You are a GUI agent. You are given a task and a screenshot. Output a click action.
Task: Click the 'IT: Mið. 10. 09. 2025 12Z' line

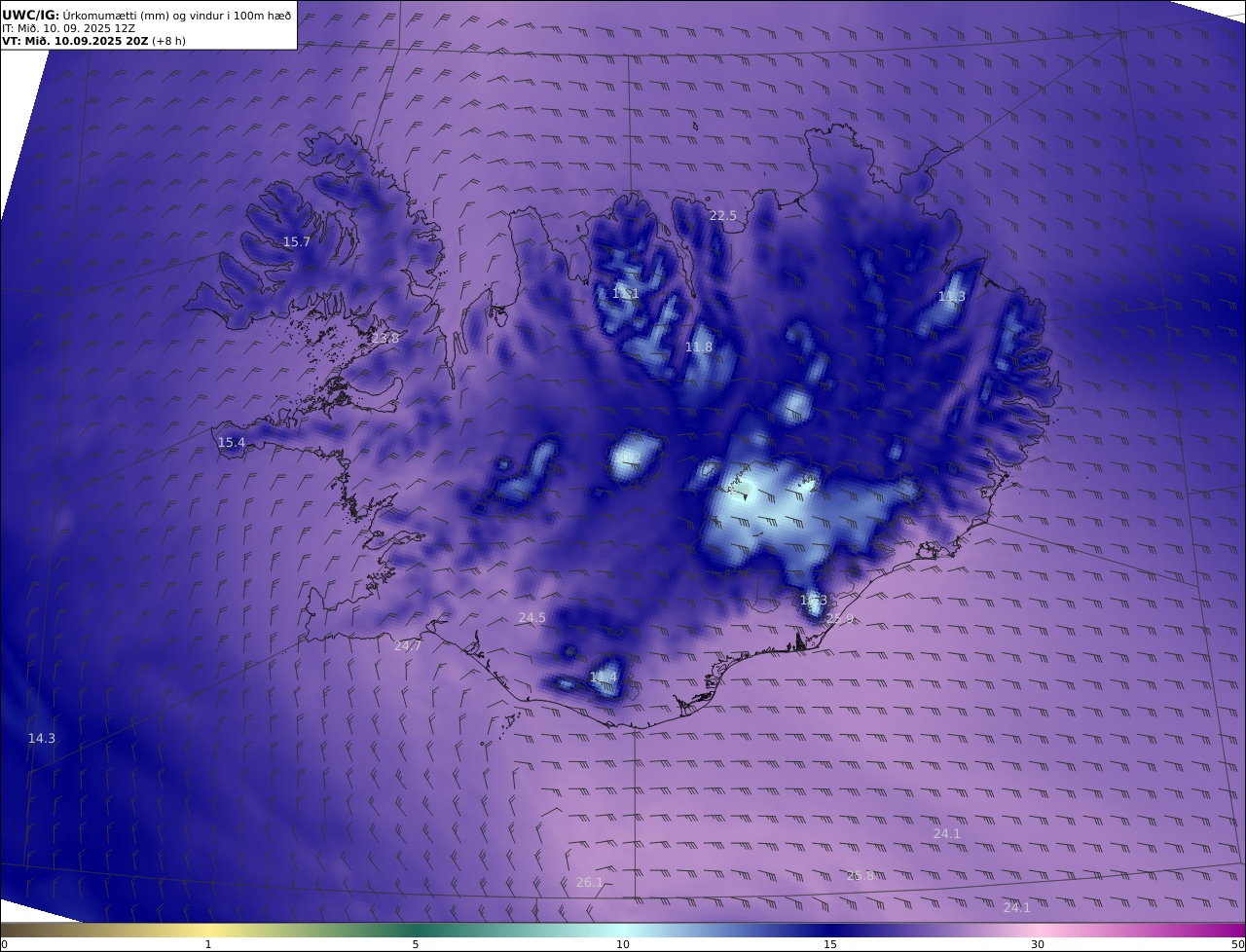[x=68, y=28]
